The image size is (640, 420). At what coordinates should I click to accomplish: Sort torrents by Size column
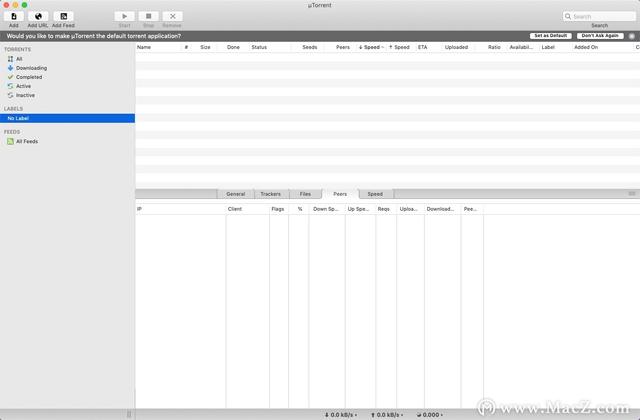[x=205, y=47]
